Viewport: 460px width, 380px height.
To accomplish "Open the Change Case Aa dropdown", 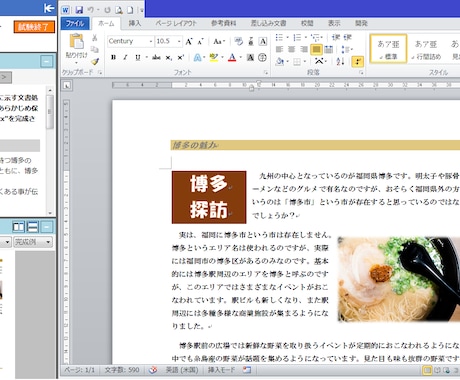I will [219, 41].
